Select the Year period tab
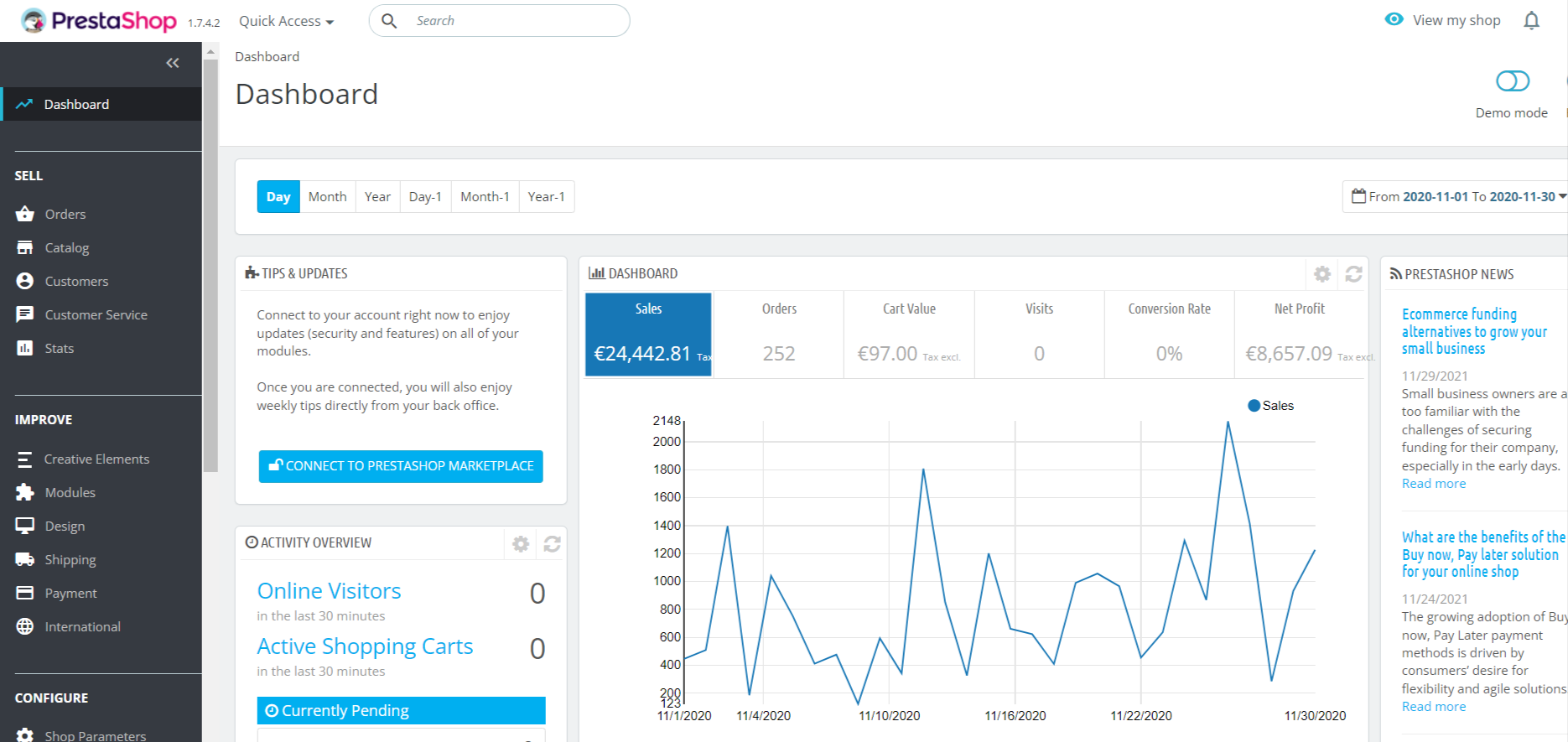This screenshot has height=742, width=1568. coord(377,197)
